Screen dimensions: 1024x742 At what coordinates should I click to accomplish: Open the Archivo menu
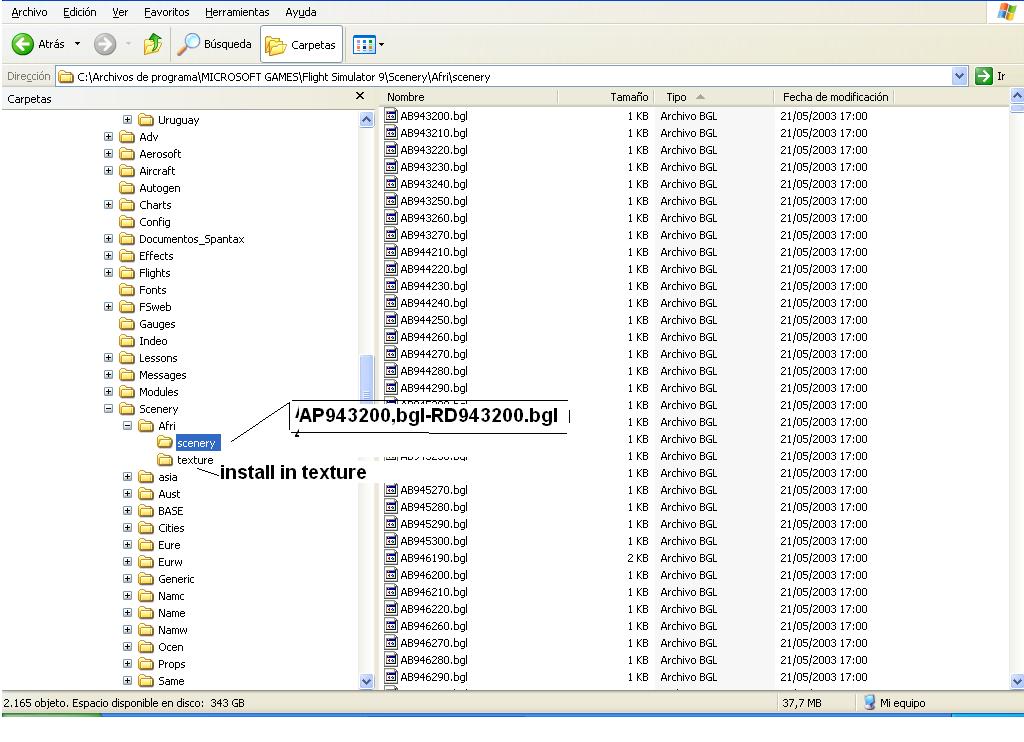coord(29,12)
